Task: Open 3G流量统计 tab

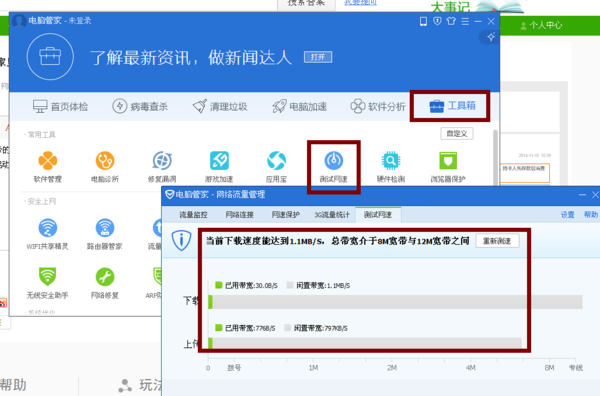Action: click(332, 215)
